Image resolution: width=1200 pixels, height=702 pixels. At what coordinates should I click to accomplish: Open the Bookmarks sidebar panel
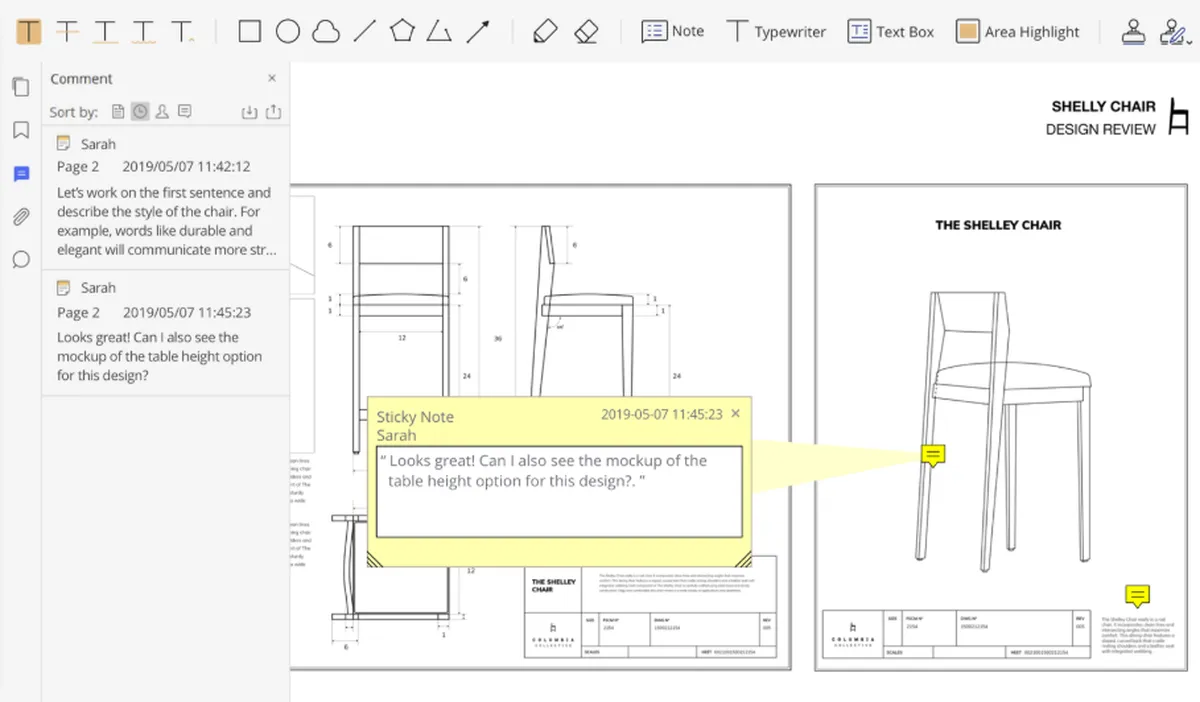[x=21, y=130]
